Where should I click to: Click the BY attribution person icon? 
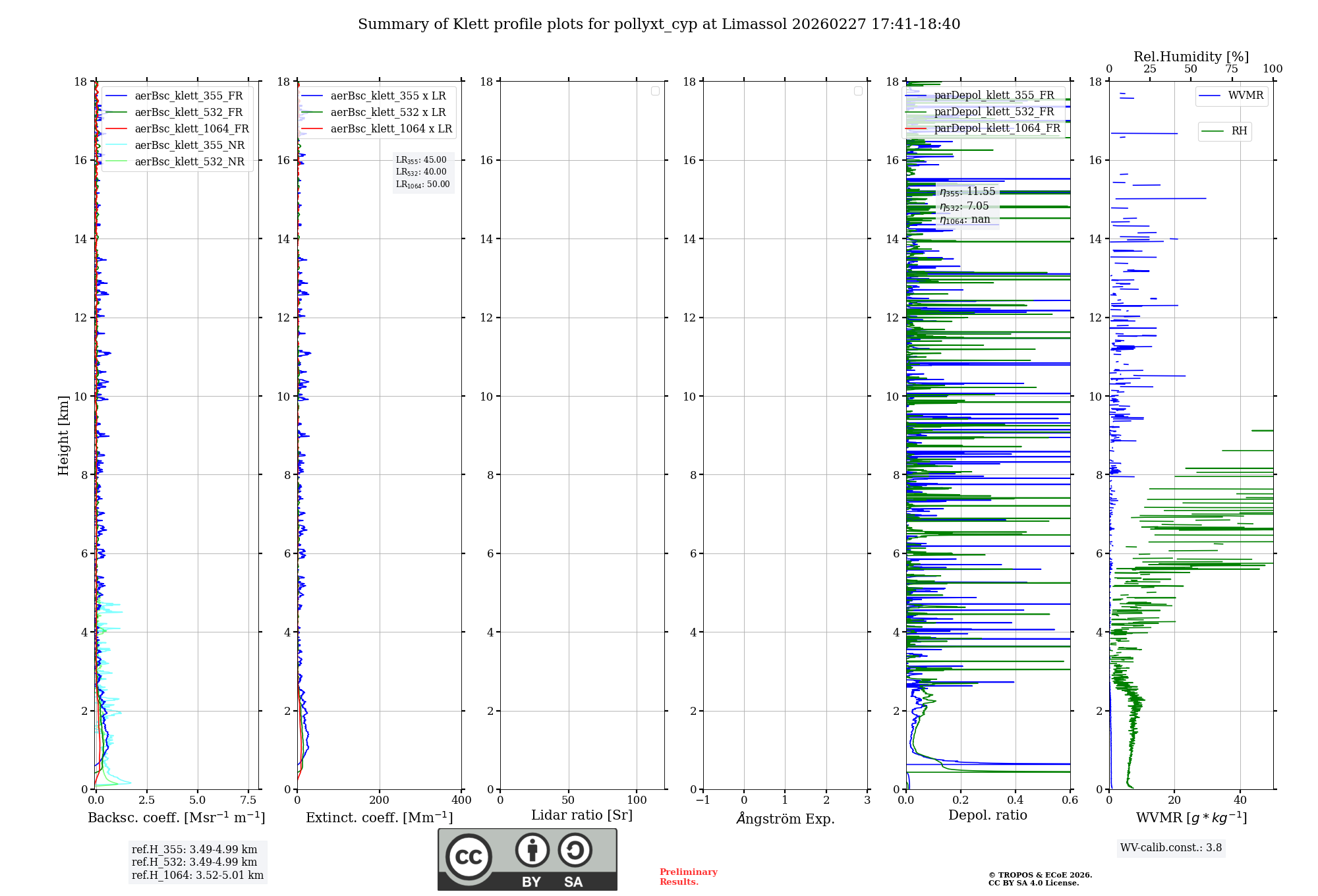point(532,850)
